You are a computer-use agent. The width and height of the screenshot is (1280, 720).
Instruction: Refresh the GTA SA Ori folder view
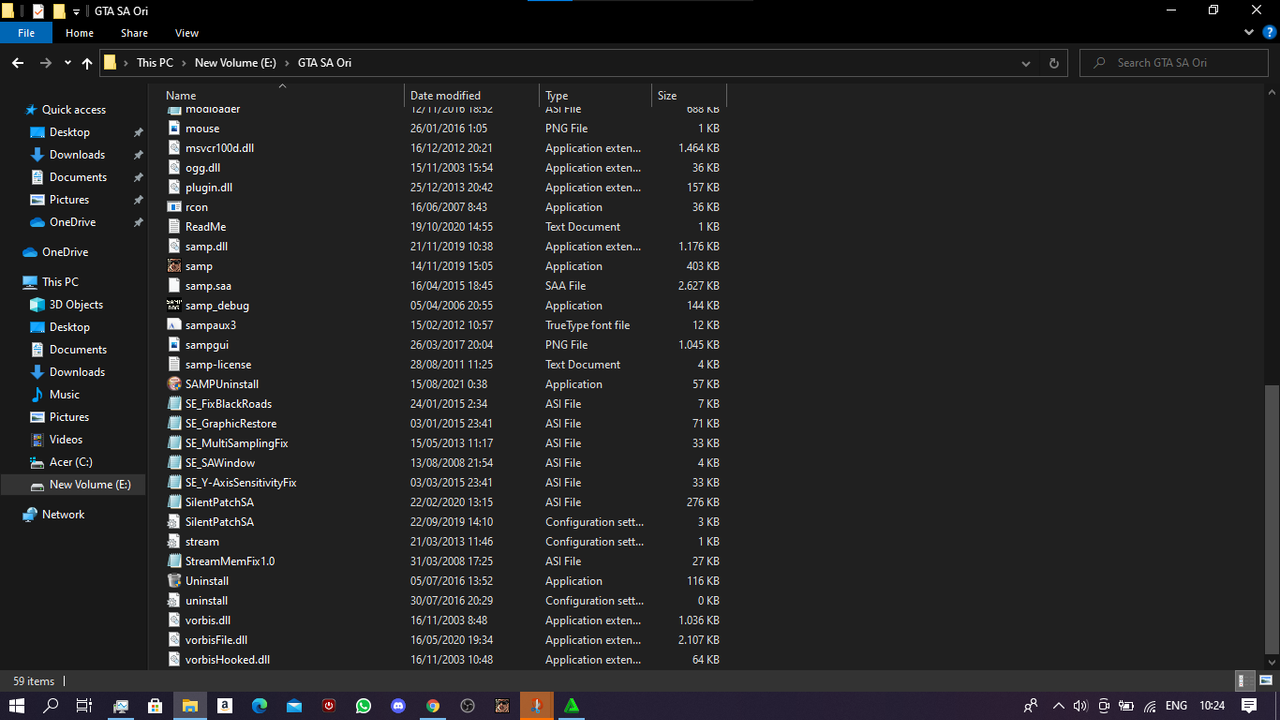pyautogui.click(x=1053, y=63)
